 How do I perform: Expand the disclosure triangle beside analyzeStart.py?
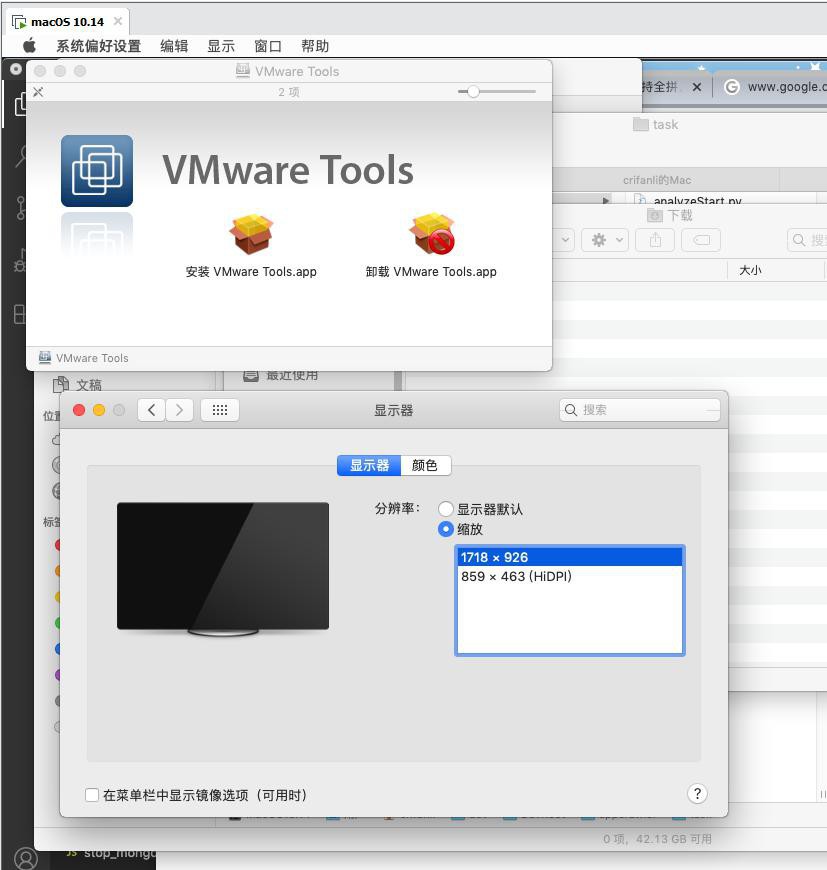pos(606,200)
